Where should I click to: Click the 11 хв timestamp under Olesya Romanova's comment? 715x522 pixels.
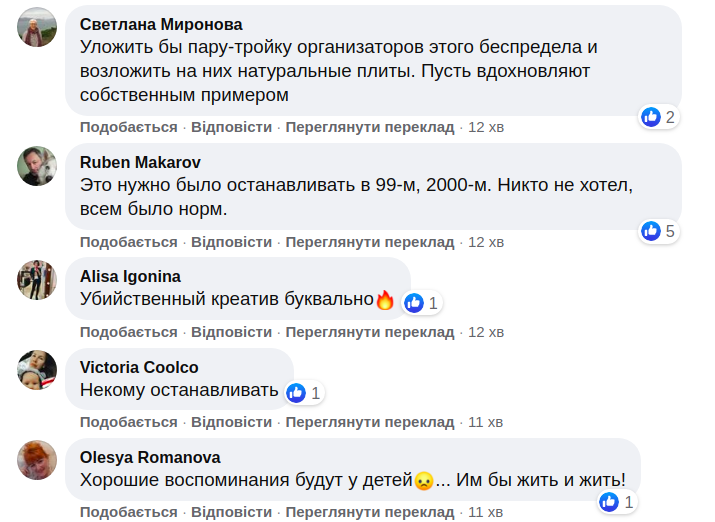tap(486, 512)
